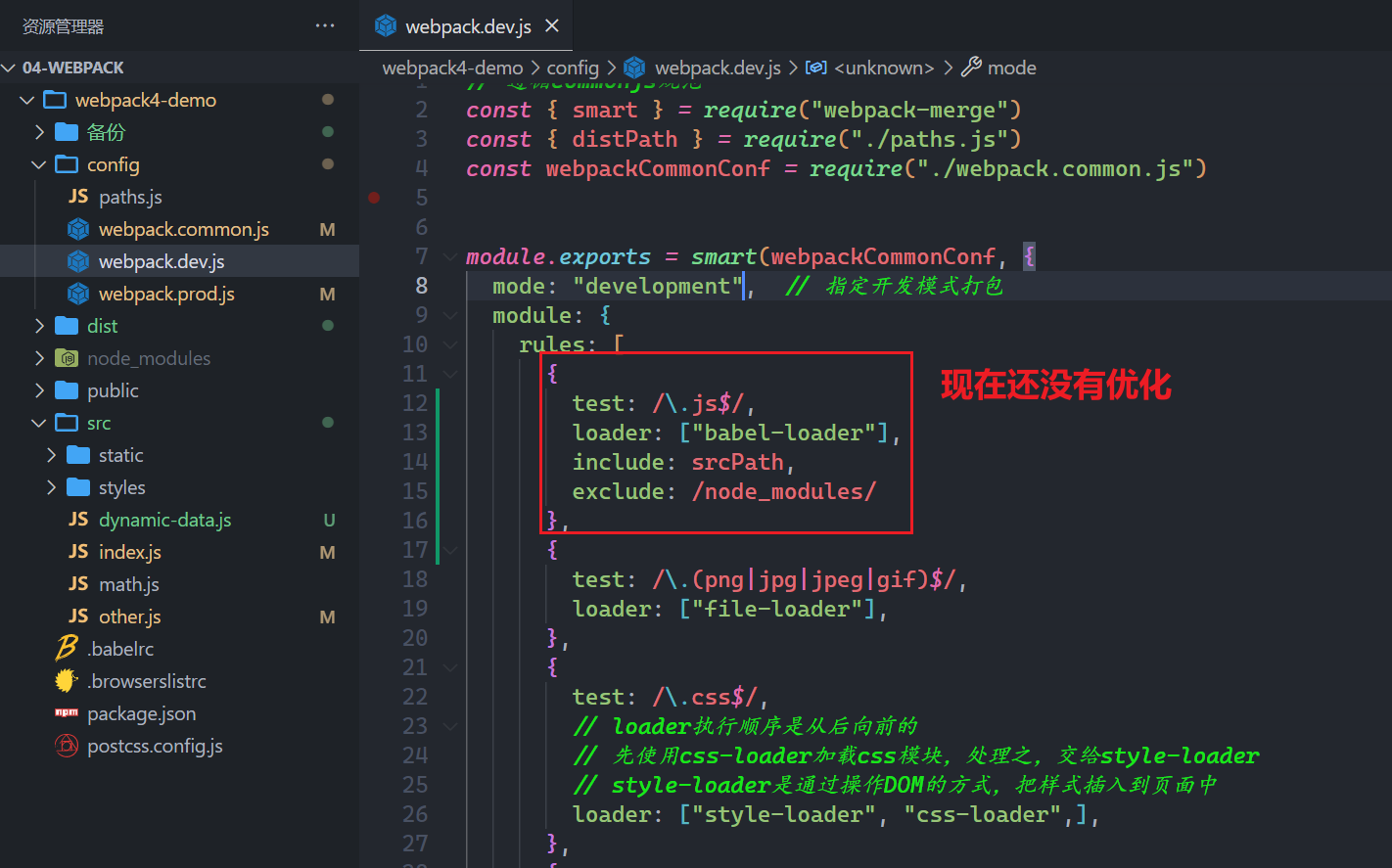
Task: Click the JS icon beside math.js
Action: click(78, 584)
